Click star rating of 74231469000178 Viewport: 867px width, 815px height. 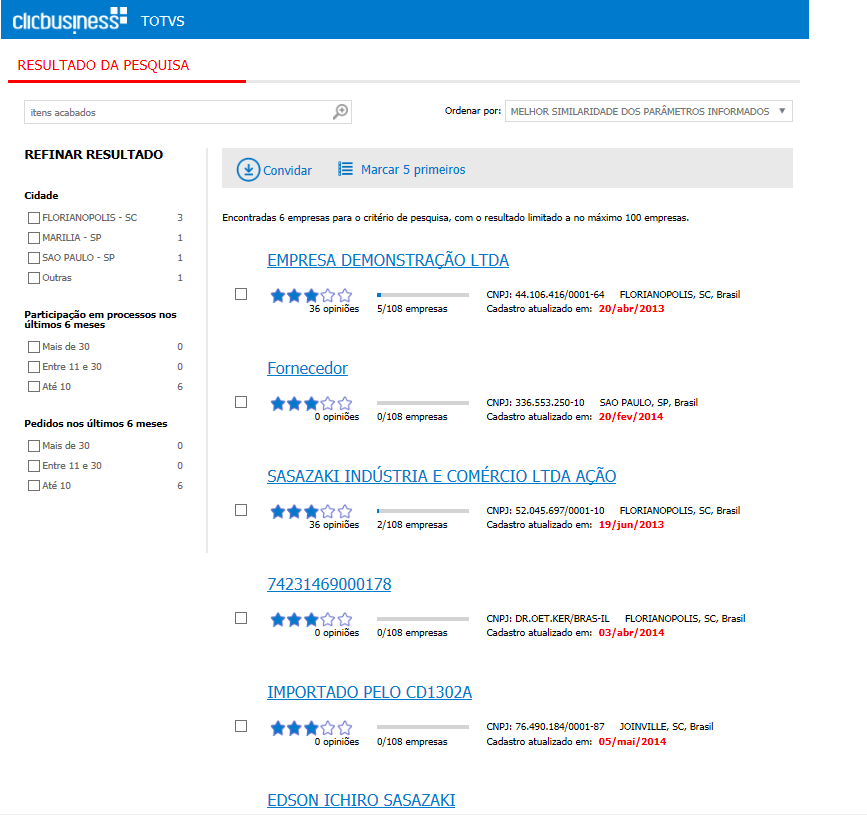tap(311, 619)
